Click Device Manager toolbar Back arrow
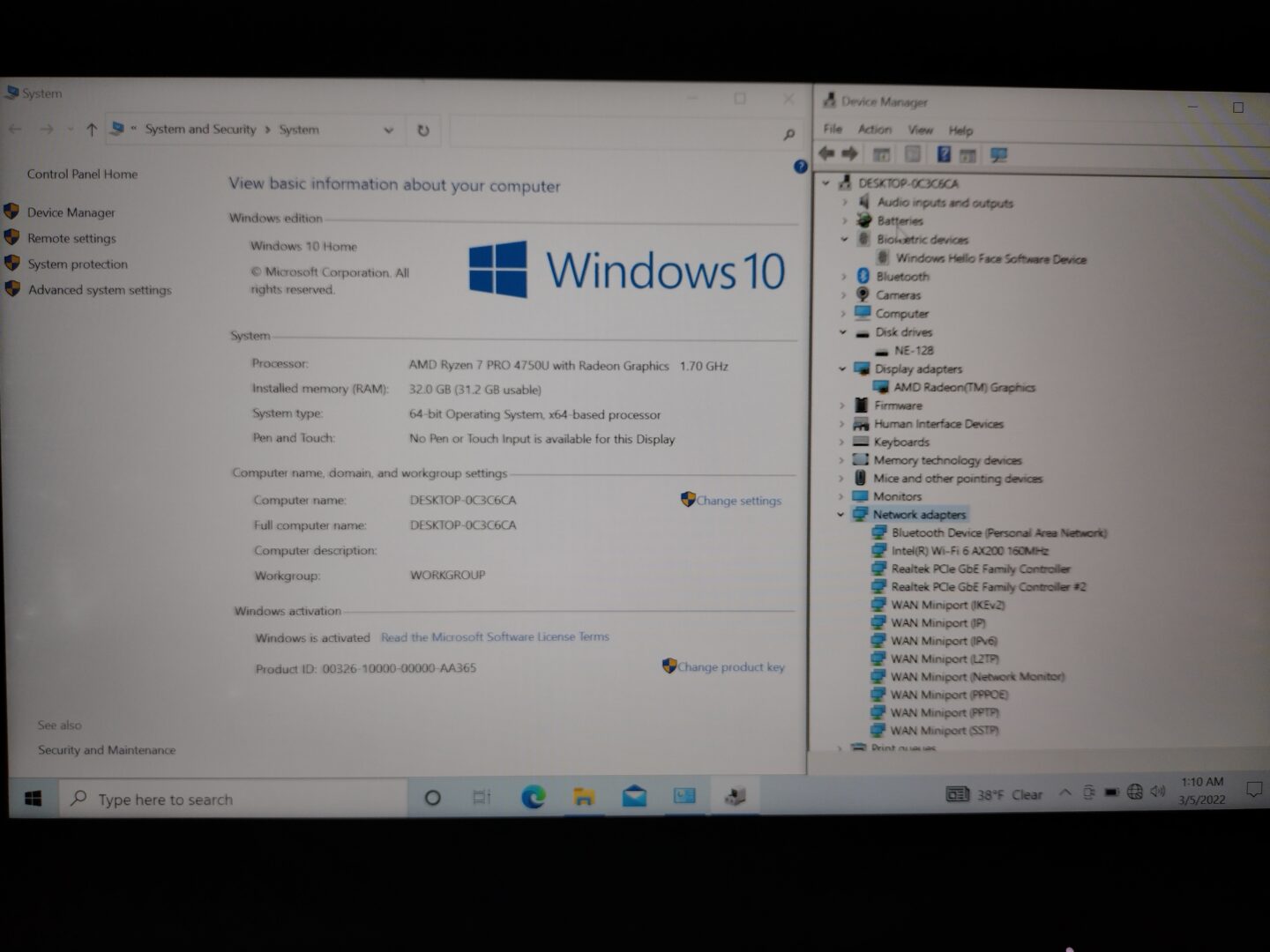Viewport: 1270px width, 952px height. (x=826, y=153)
